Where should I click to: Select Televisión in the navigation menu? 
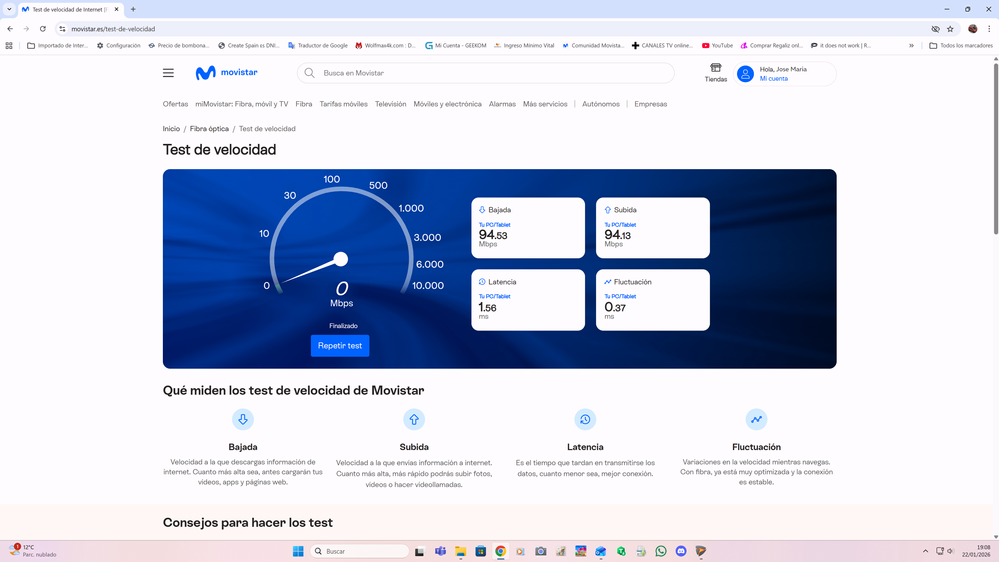click(x=390, y=104)
